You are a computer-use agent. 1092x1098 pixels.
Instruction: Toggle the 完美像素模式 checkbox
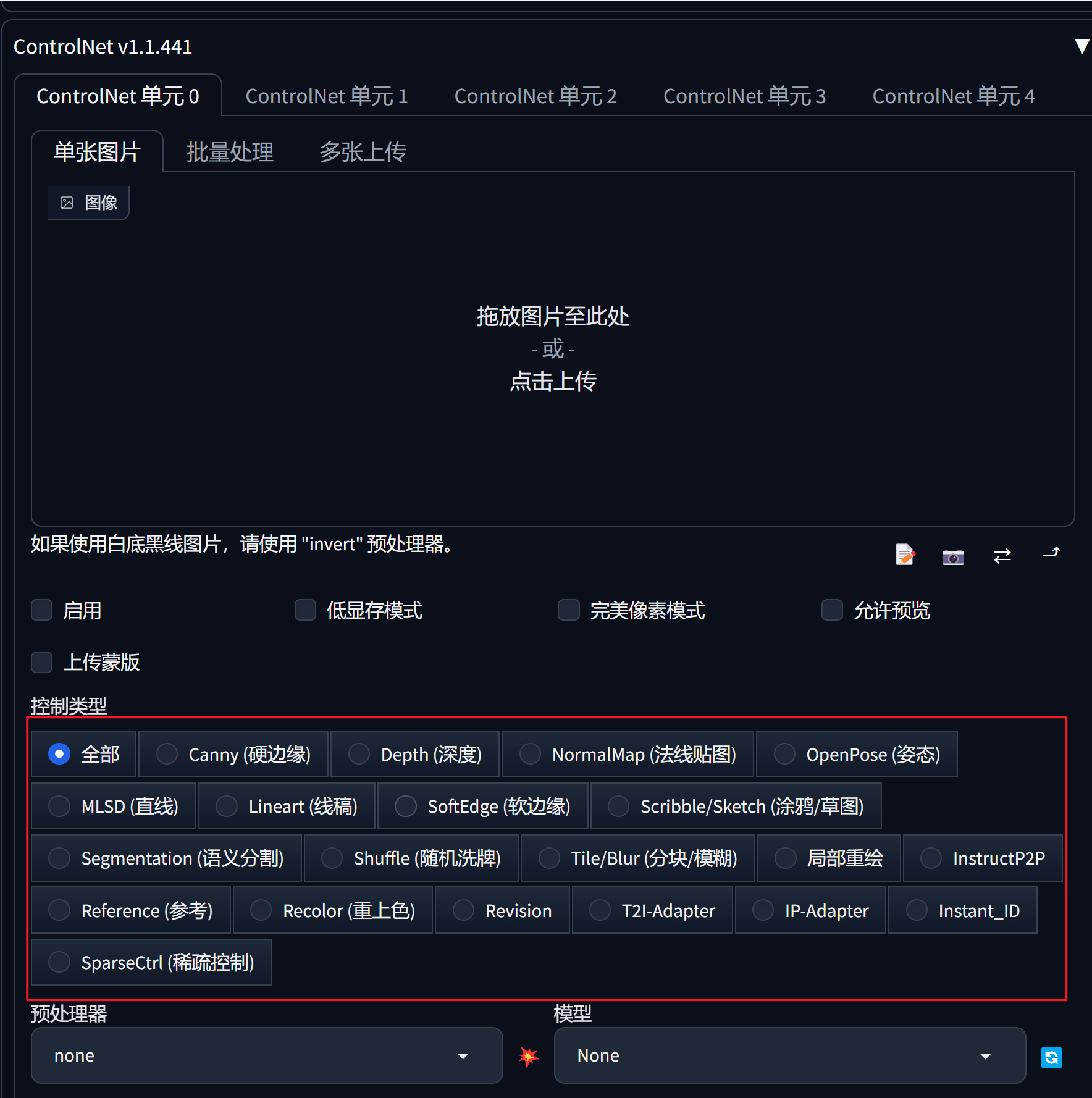569,610
